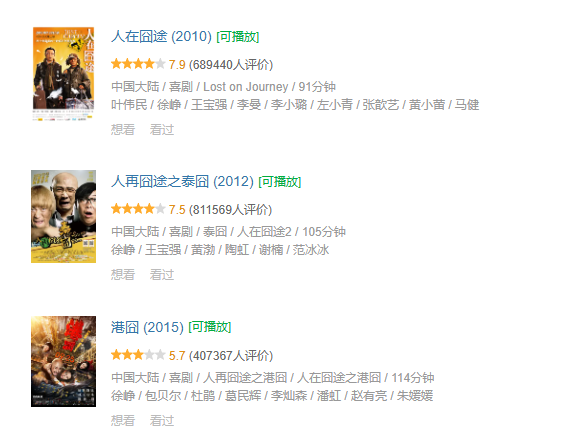Open the 港囧 (2015) movie title link
The image size is (587, 440).
(147, 327)
